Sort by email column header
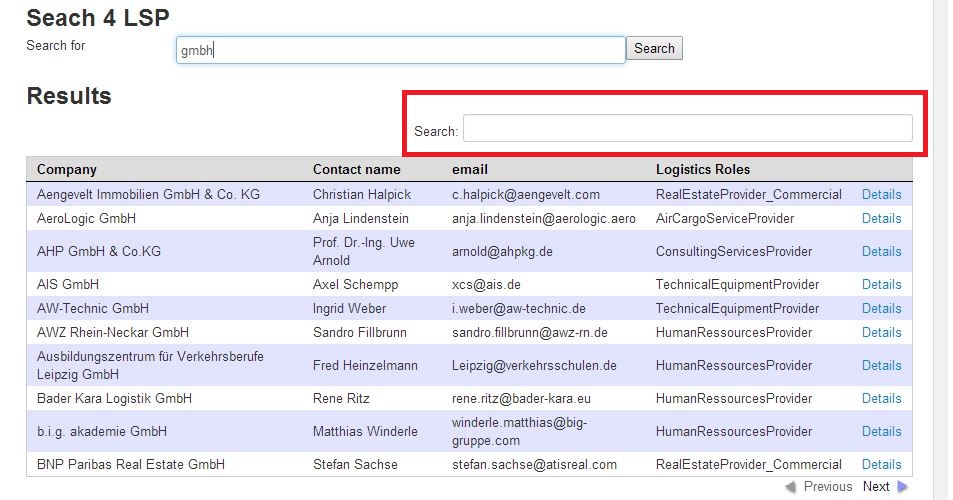Image resolution: width=953 pixels, height=500 pixels. pyautogui.click(x=470, y=170)
